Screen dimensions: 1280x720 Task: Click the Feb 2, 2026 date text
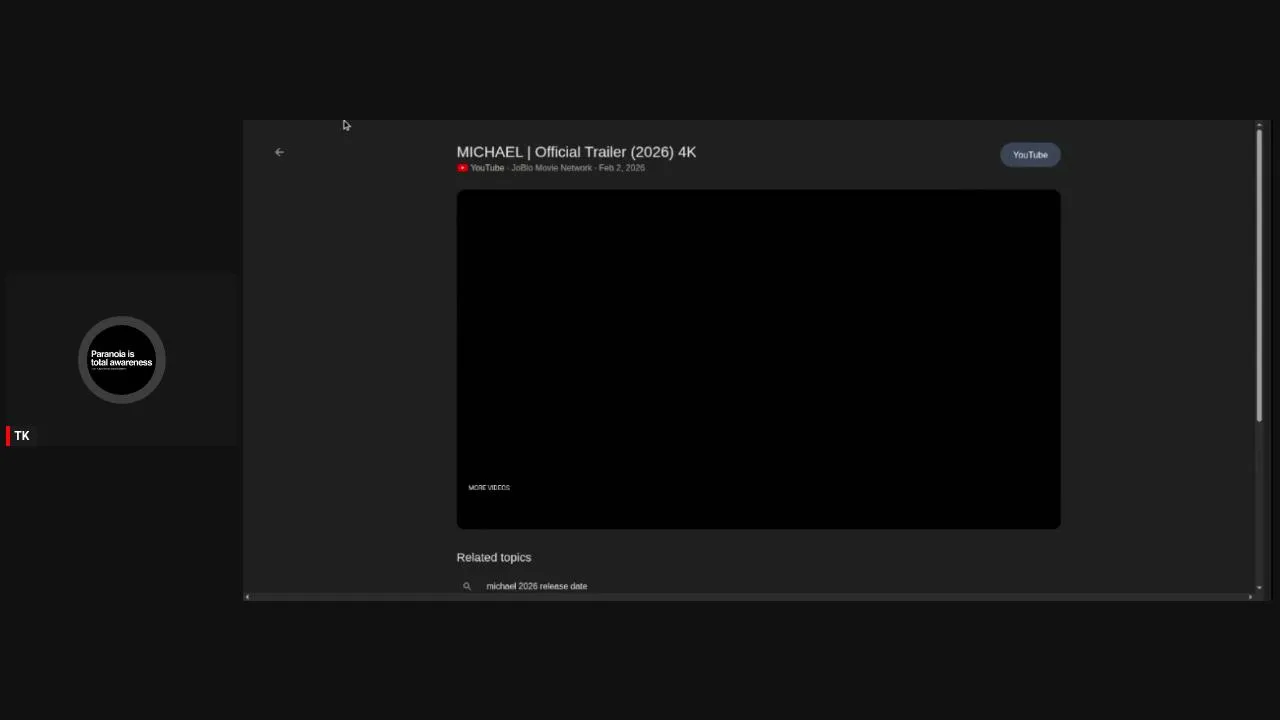(x=622, y=168)
